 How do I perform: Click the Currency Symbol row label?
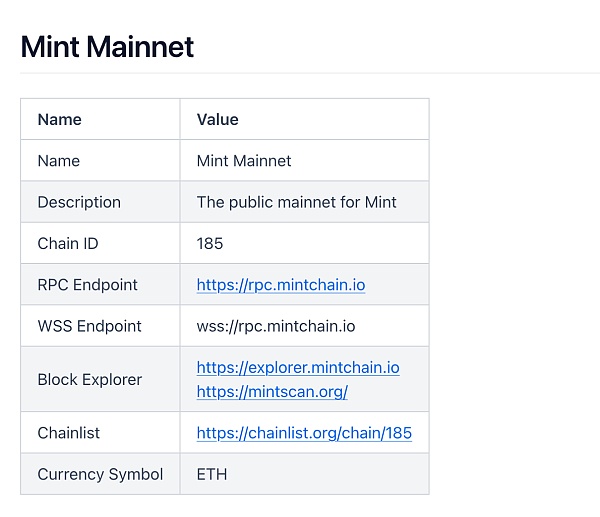click(x=100, y=474)
